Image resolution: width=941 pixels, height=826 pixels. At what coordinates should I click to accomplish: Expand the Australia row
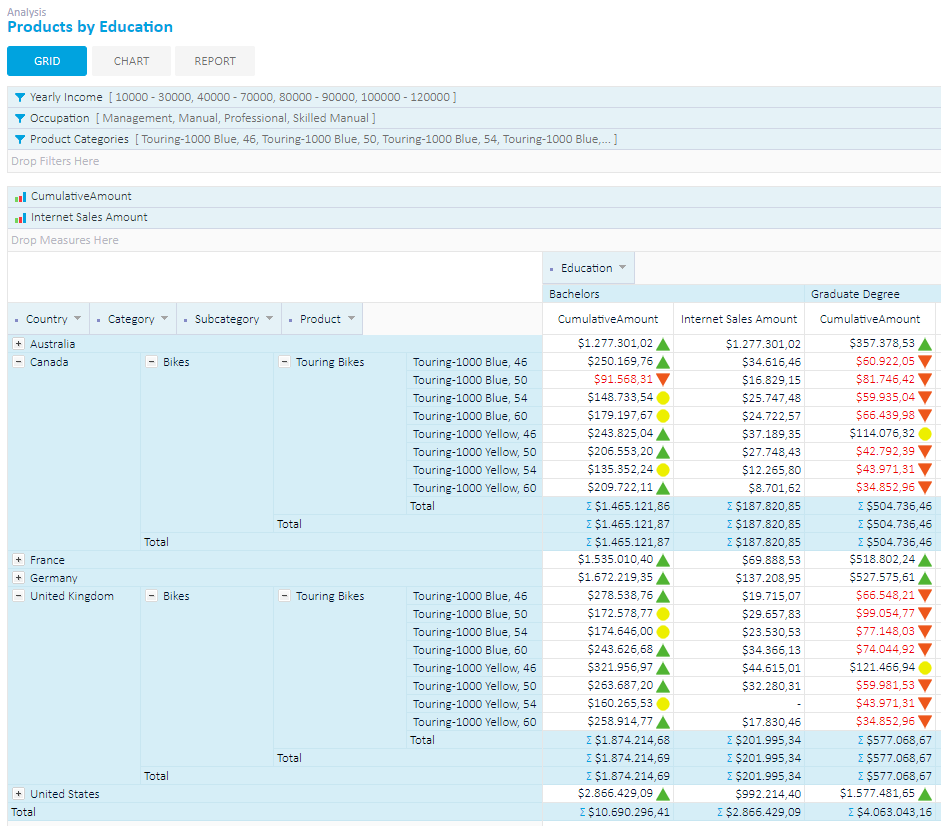17,343
